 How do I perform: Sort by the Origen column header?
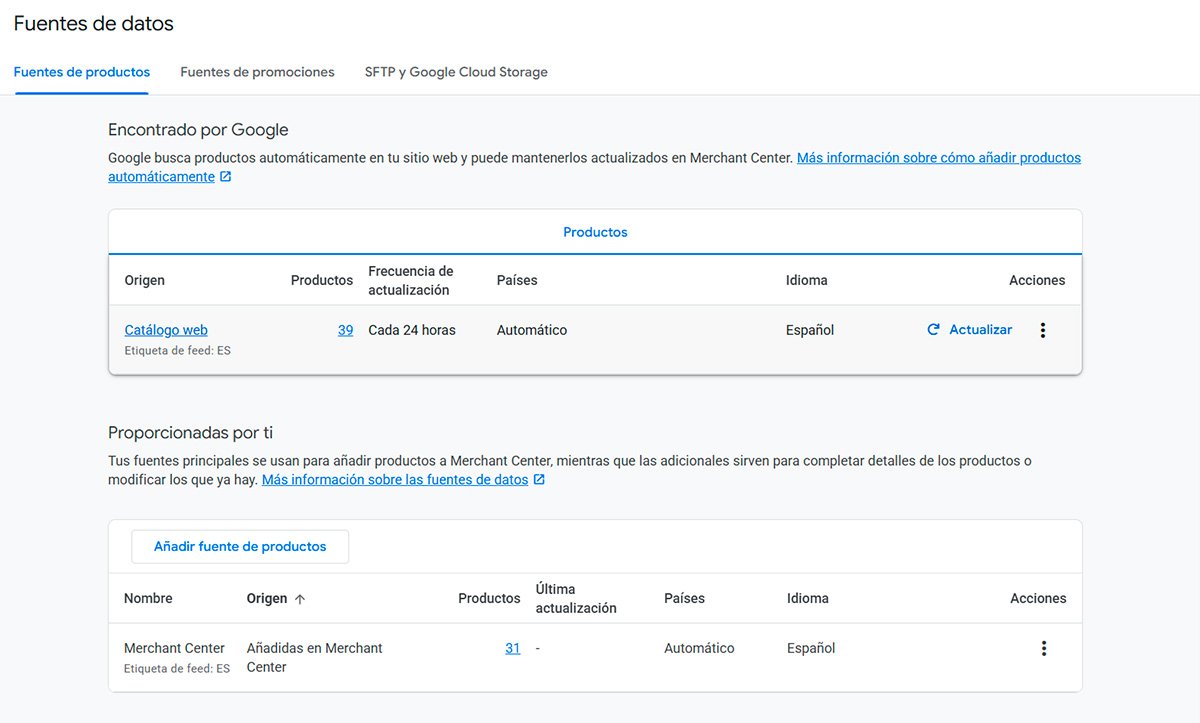[x=266, y=598]
